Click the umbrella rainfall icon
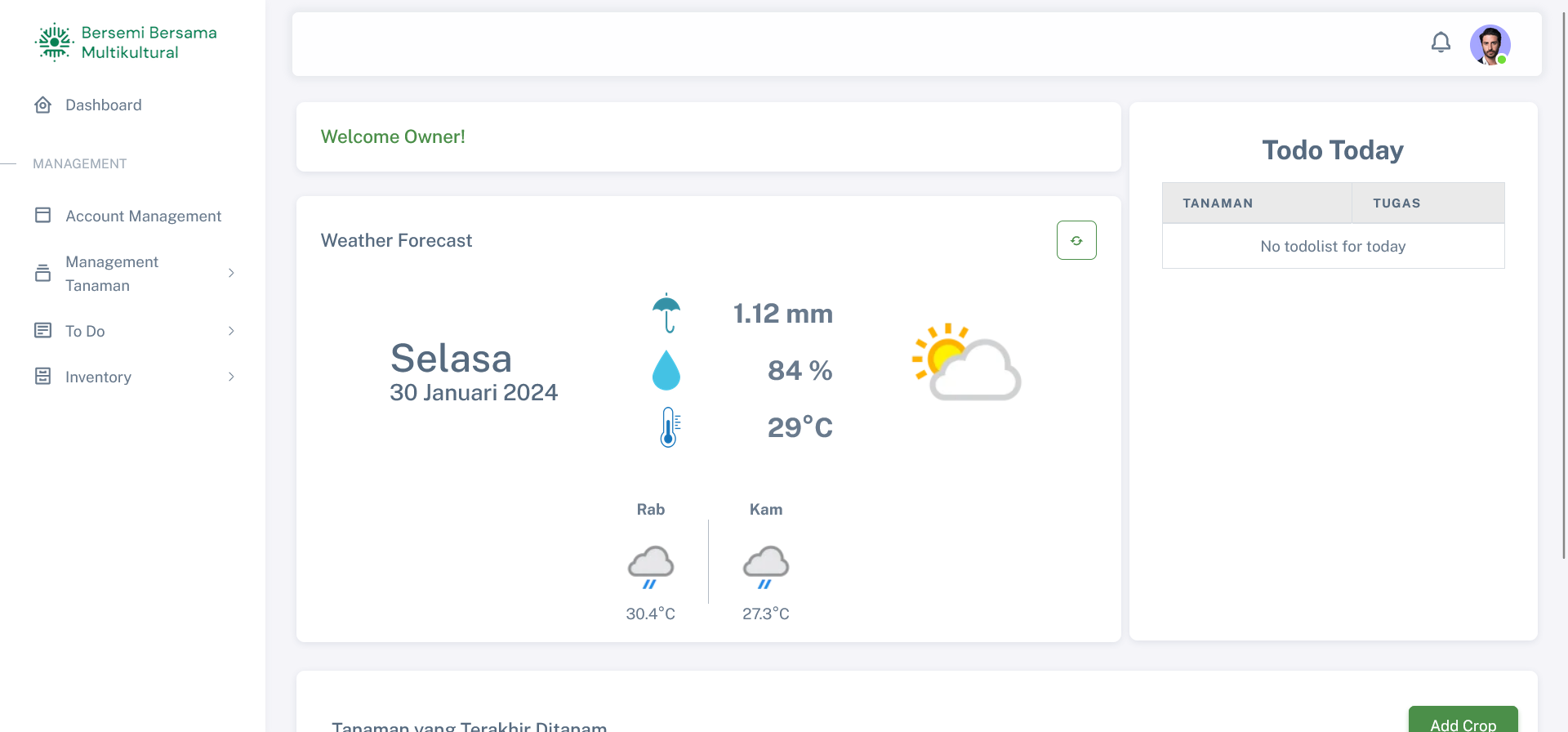 pyautogui.click(x=666, y=313)
